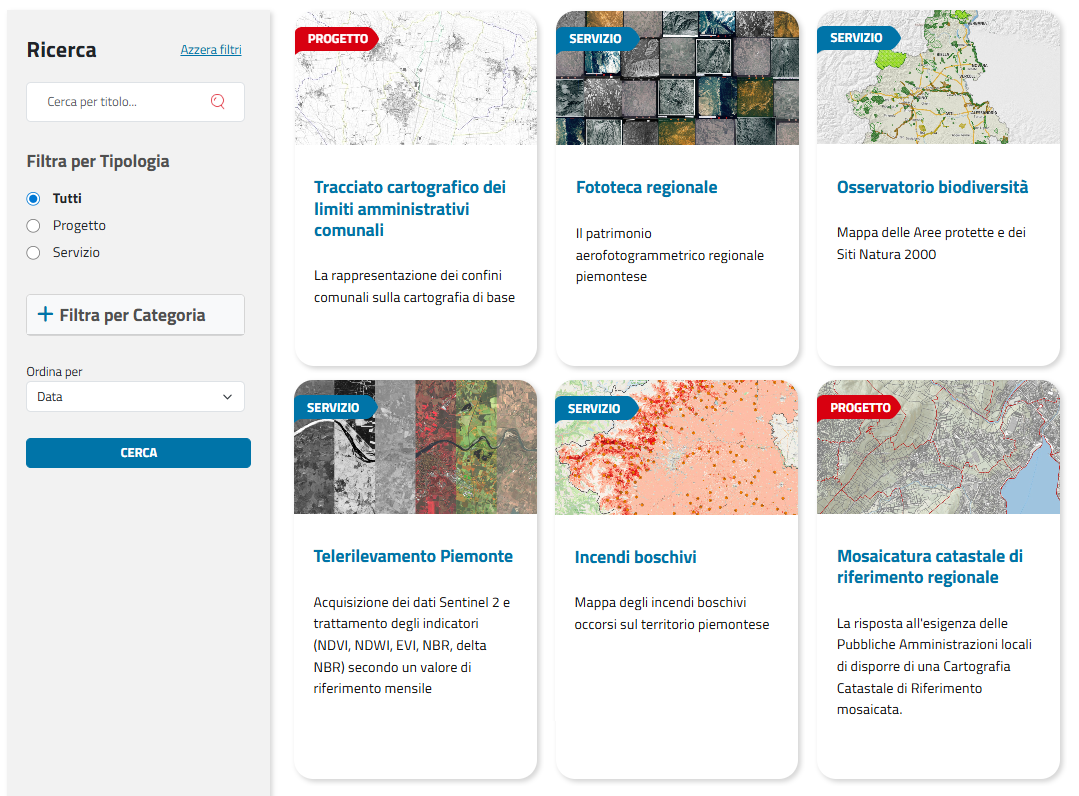The height and width of the screenshot is (796, 1079).
Task: Click the SERVIZIO badge on Incendi boschivi card
Action: pos(595,409)
